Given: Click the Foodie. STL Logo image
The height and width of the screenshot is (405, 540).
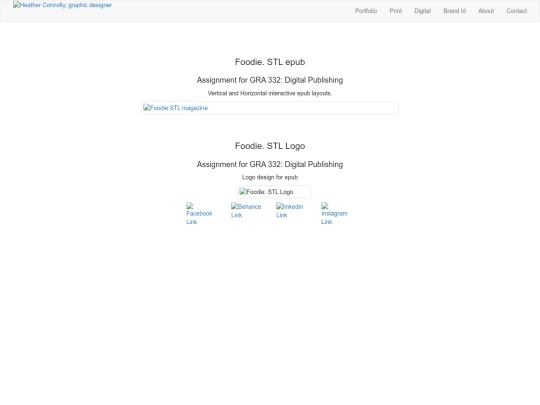Looking at the screenshot, I should click(274, 192).
